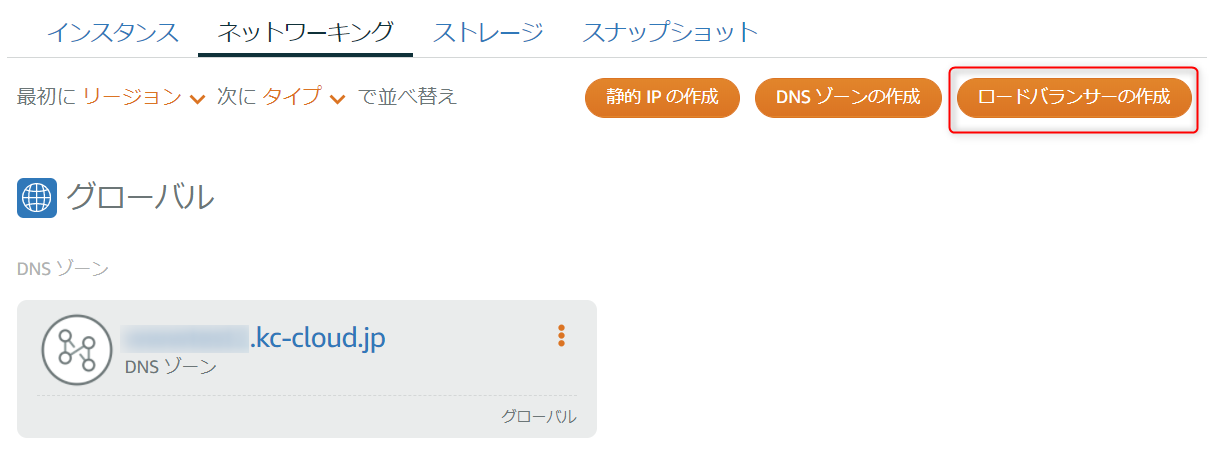Screen dimensions: 1215x449
Task: Click the DNS ゾーンの作成 button
Action: (x=848, y=98)
